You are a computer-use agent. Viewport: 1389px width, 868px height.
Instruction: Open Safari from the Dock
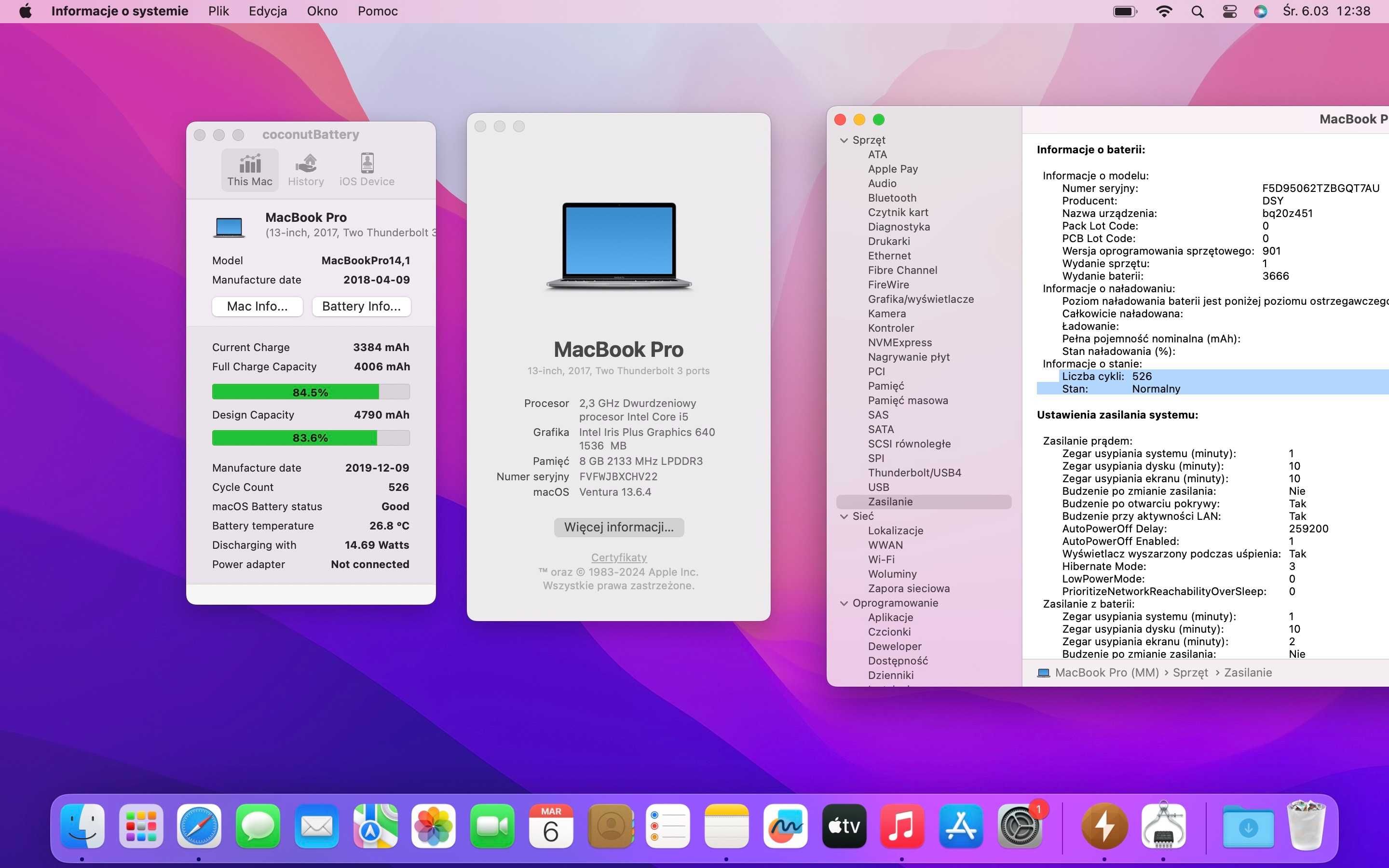coord(199,827)
